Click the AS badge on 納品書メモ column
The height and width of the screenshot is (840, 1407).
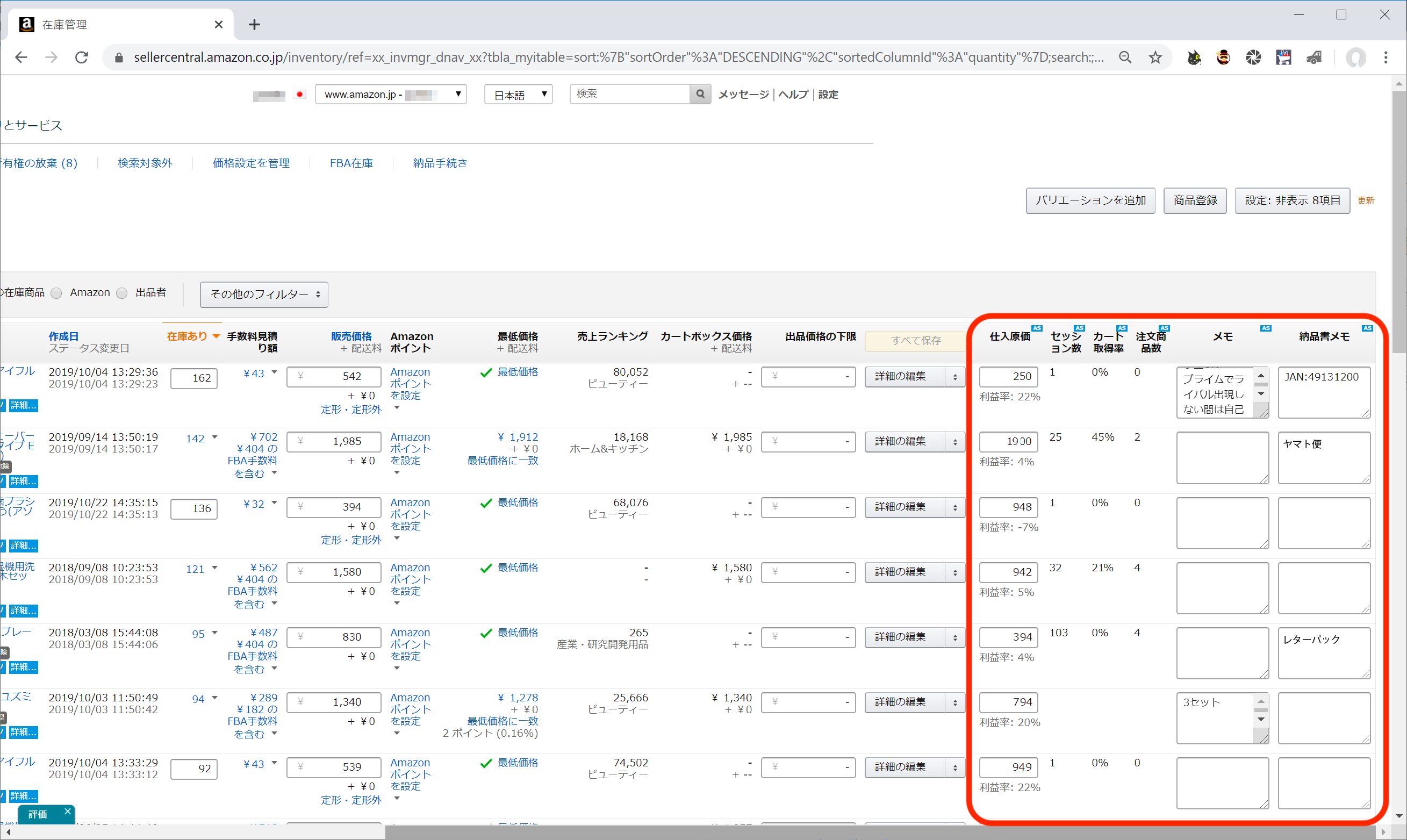1367,328
